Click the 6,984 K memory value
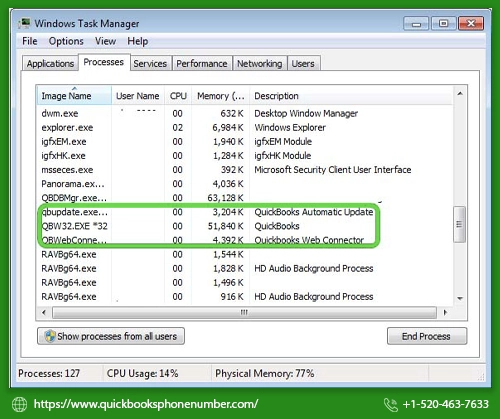This screenshot has height=419, width=500. pos(228,127)
